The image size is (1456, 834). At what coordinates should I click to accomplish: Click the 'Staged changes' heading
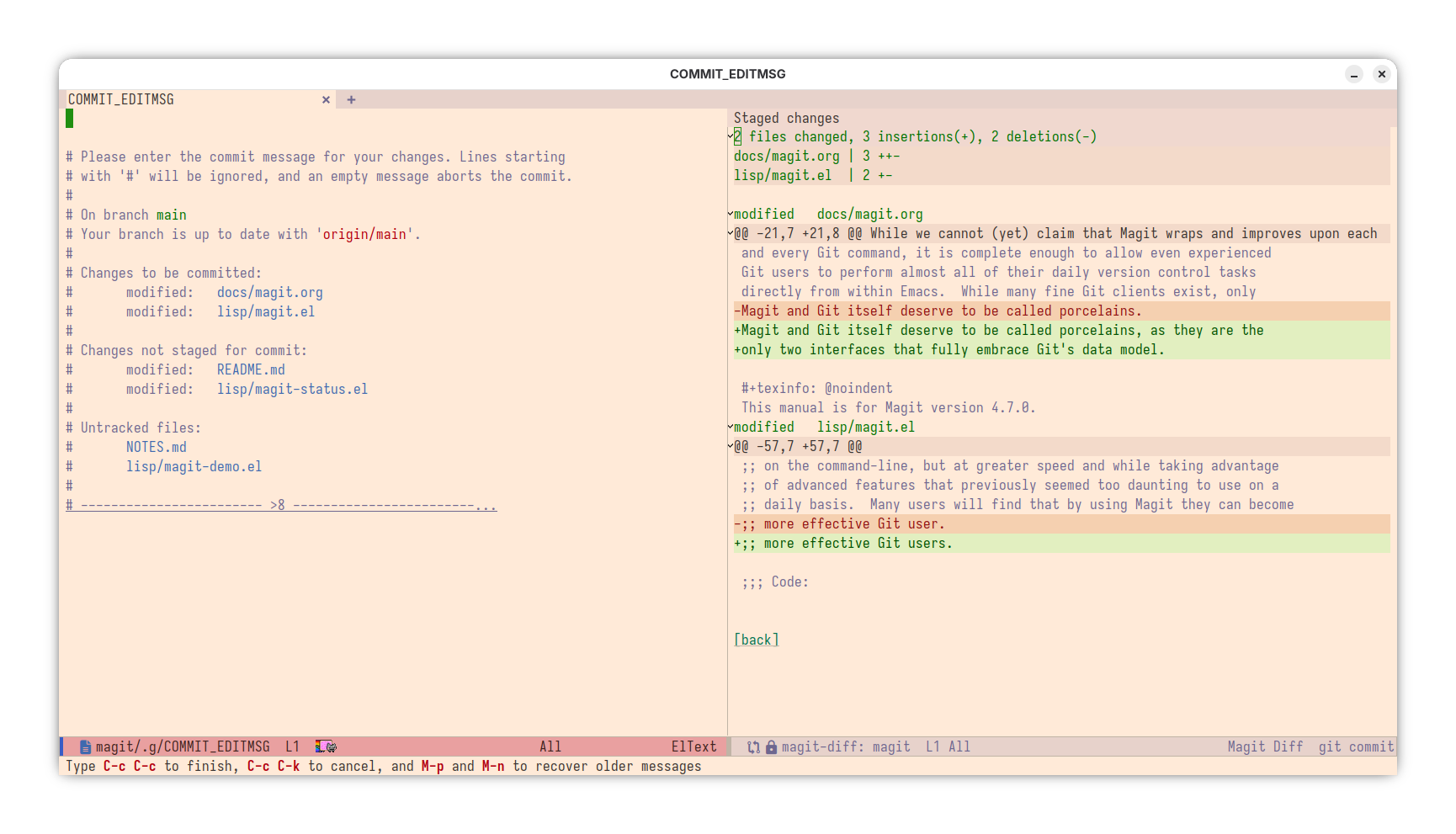[x=786, y=118]
